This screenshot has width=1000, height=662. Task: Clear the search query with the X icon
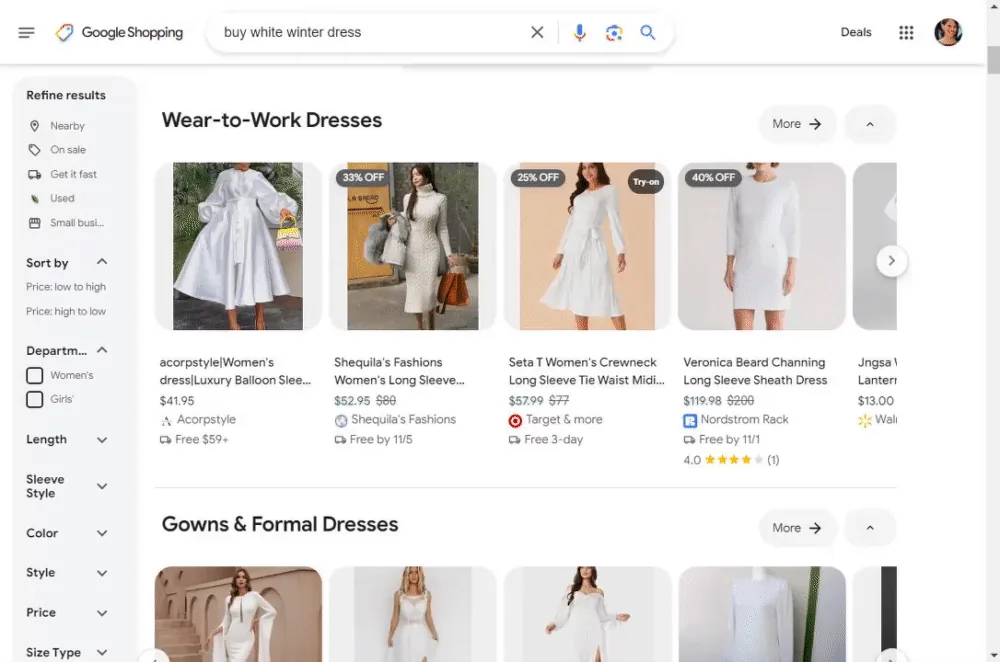(x=537, y=33)
